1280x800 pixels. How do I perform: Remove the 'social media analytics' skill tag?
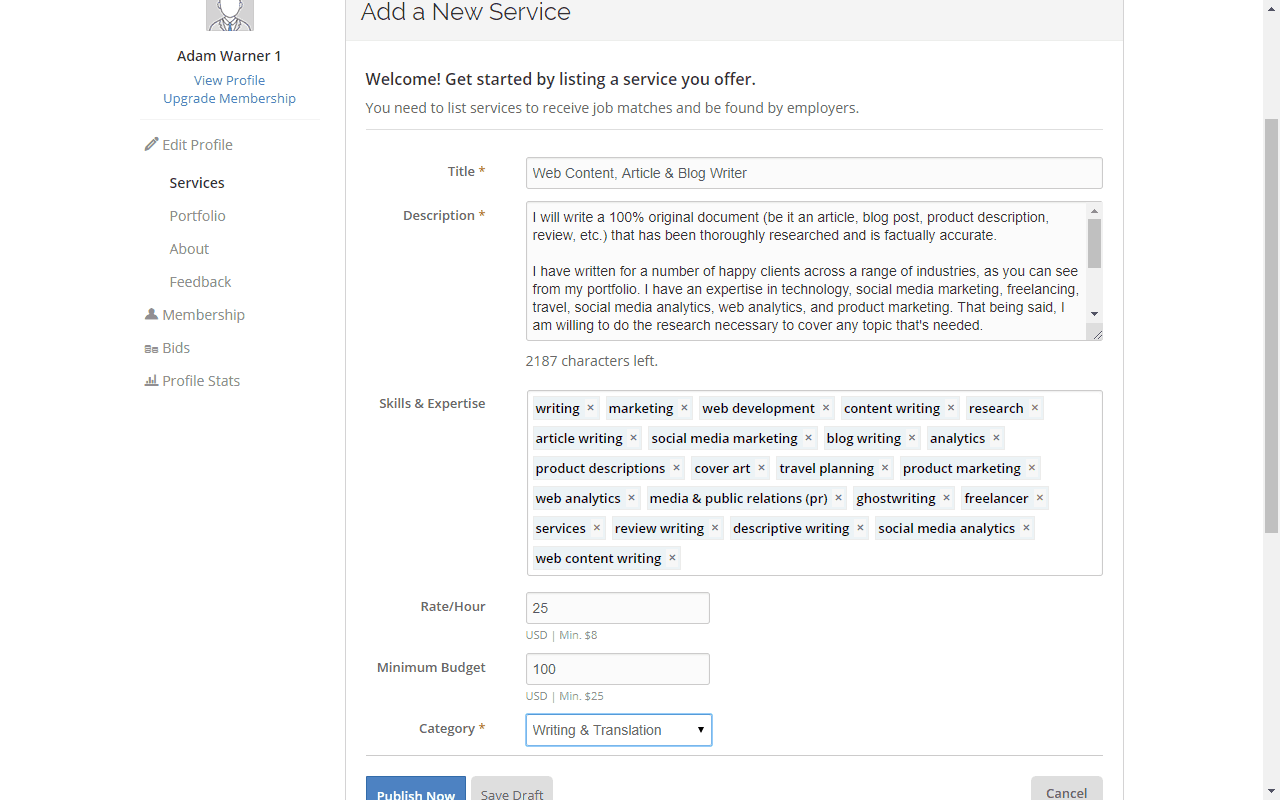coord(1026,528)
